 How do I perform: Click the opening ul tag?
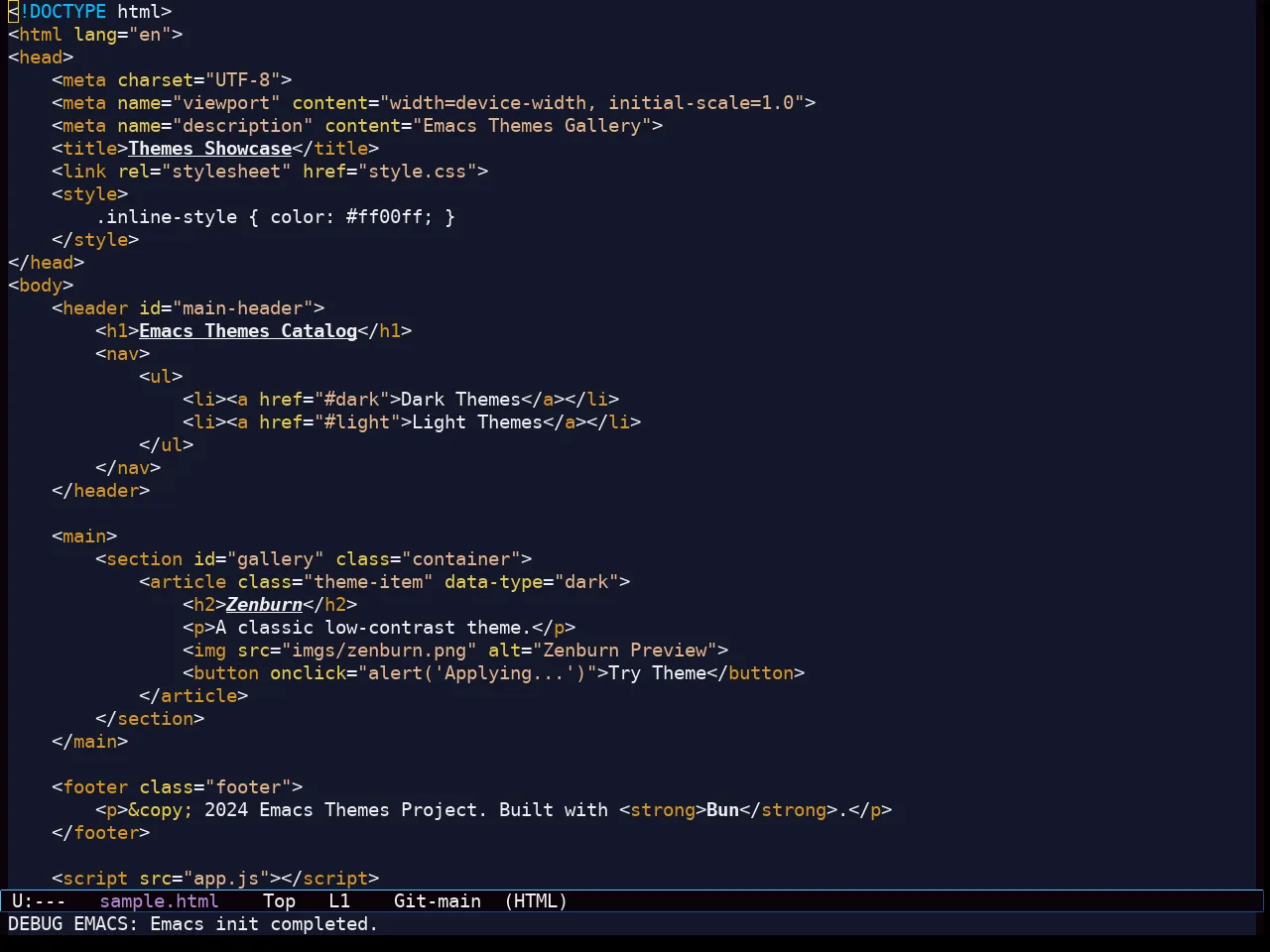pyautogui.click(x=161, y=377)
